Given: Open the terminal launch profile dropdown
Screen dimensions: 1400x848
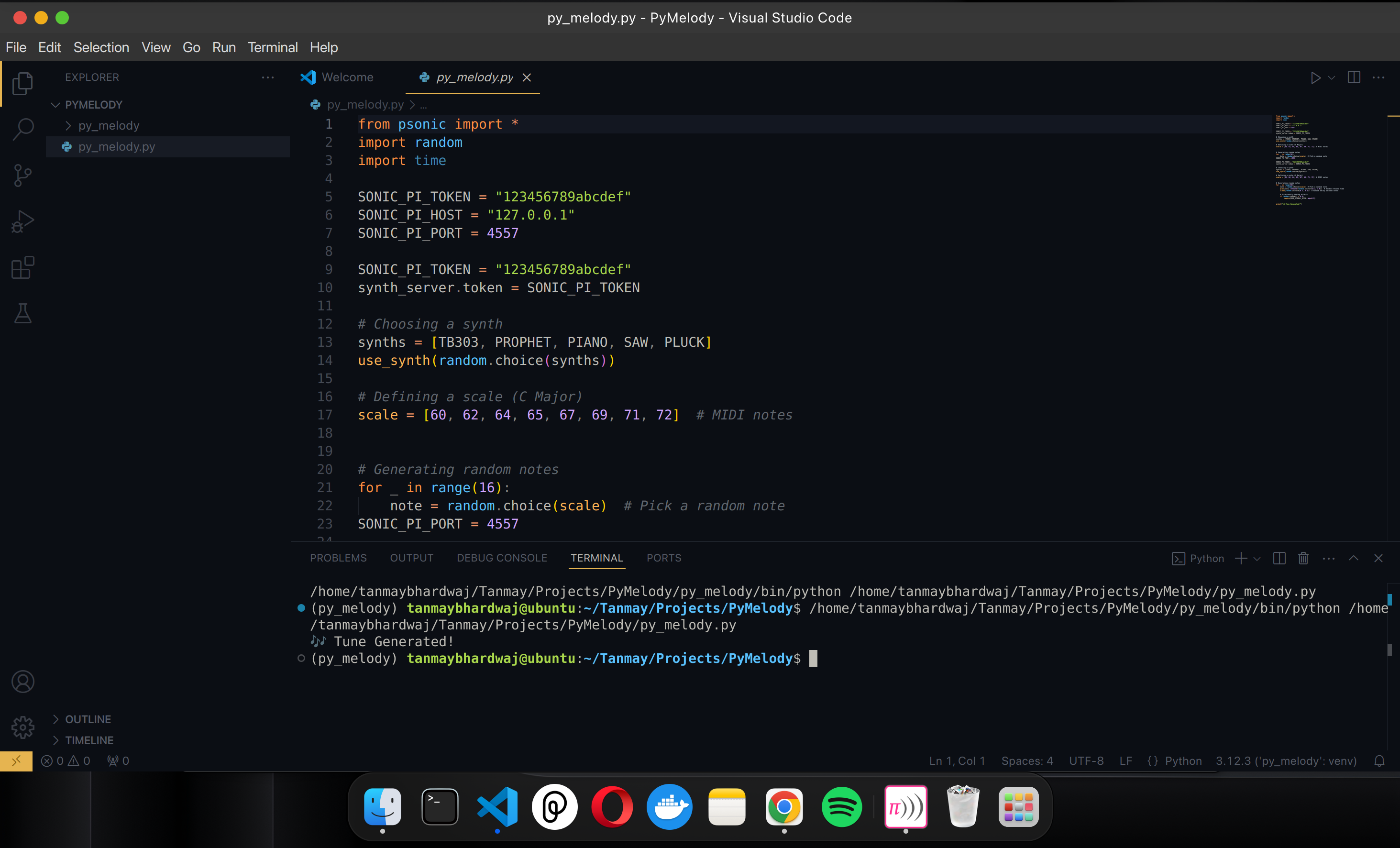Looking at the screenshot, I should point(1257,559).
